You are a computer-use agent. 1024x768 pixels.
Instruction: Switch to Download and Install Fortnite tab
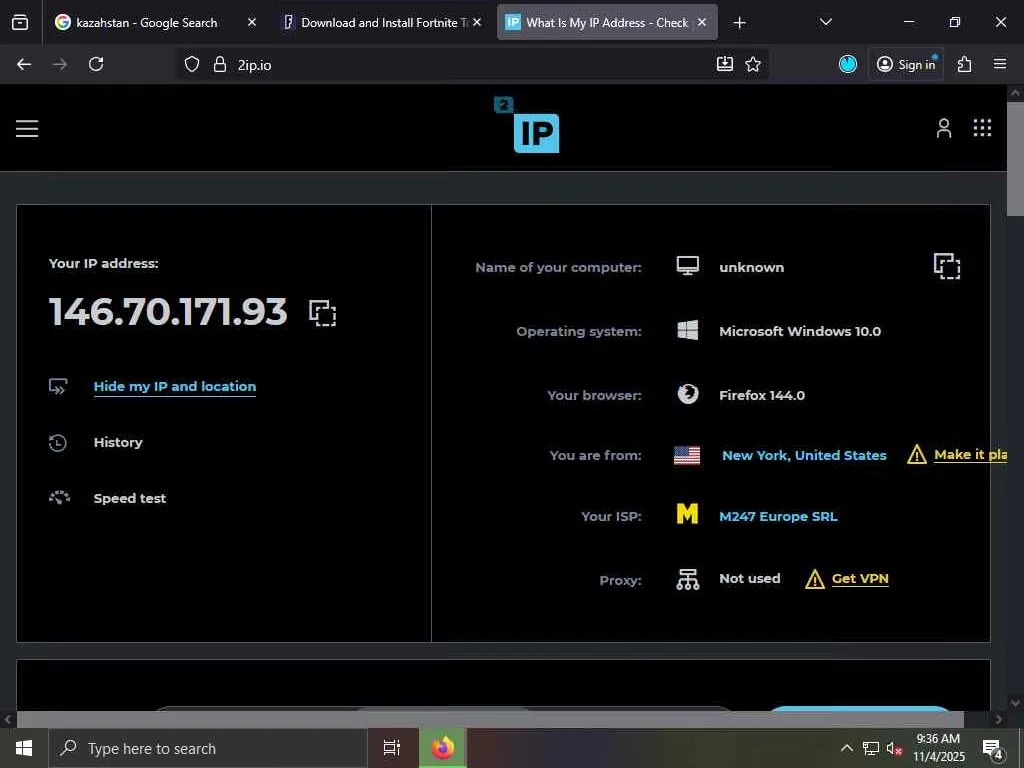385,23
